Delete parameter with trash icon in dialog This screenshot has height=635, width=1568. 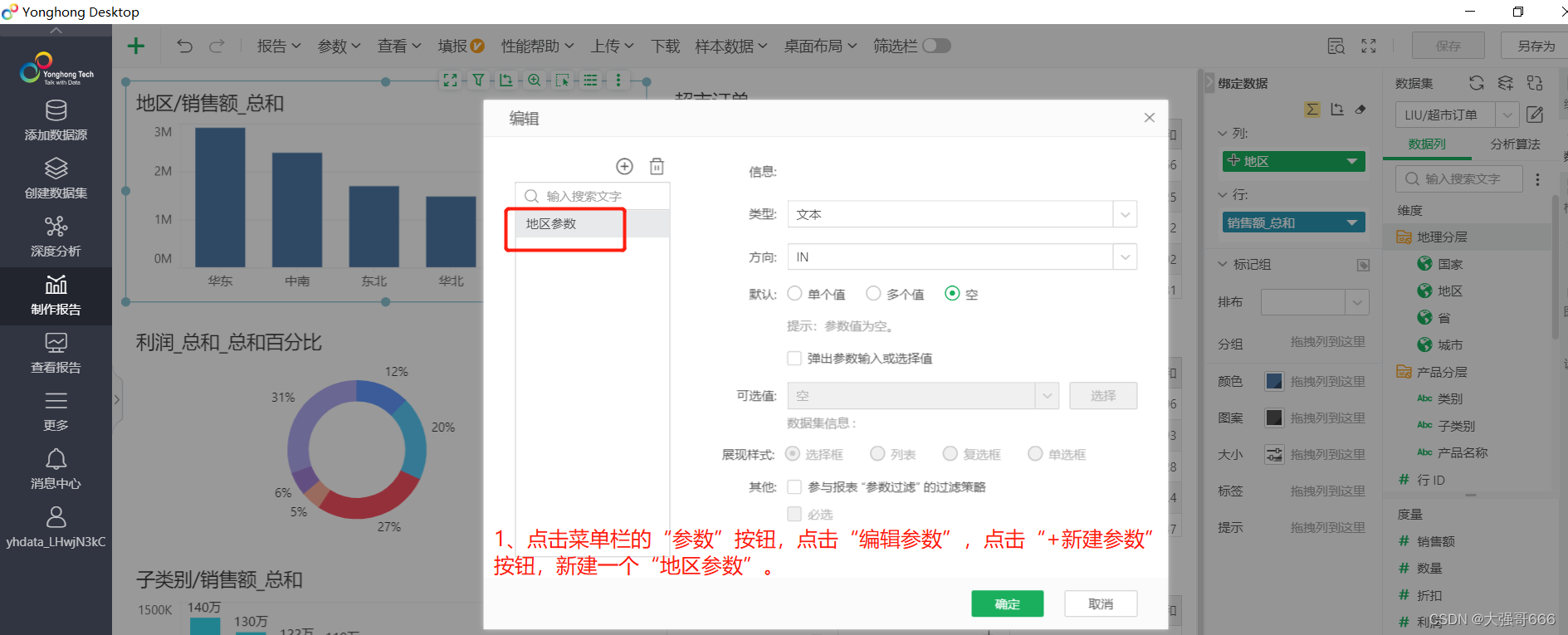tap(657, 166)
